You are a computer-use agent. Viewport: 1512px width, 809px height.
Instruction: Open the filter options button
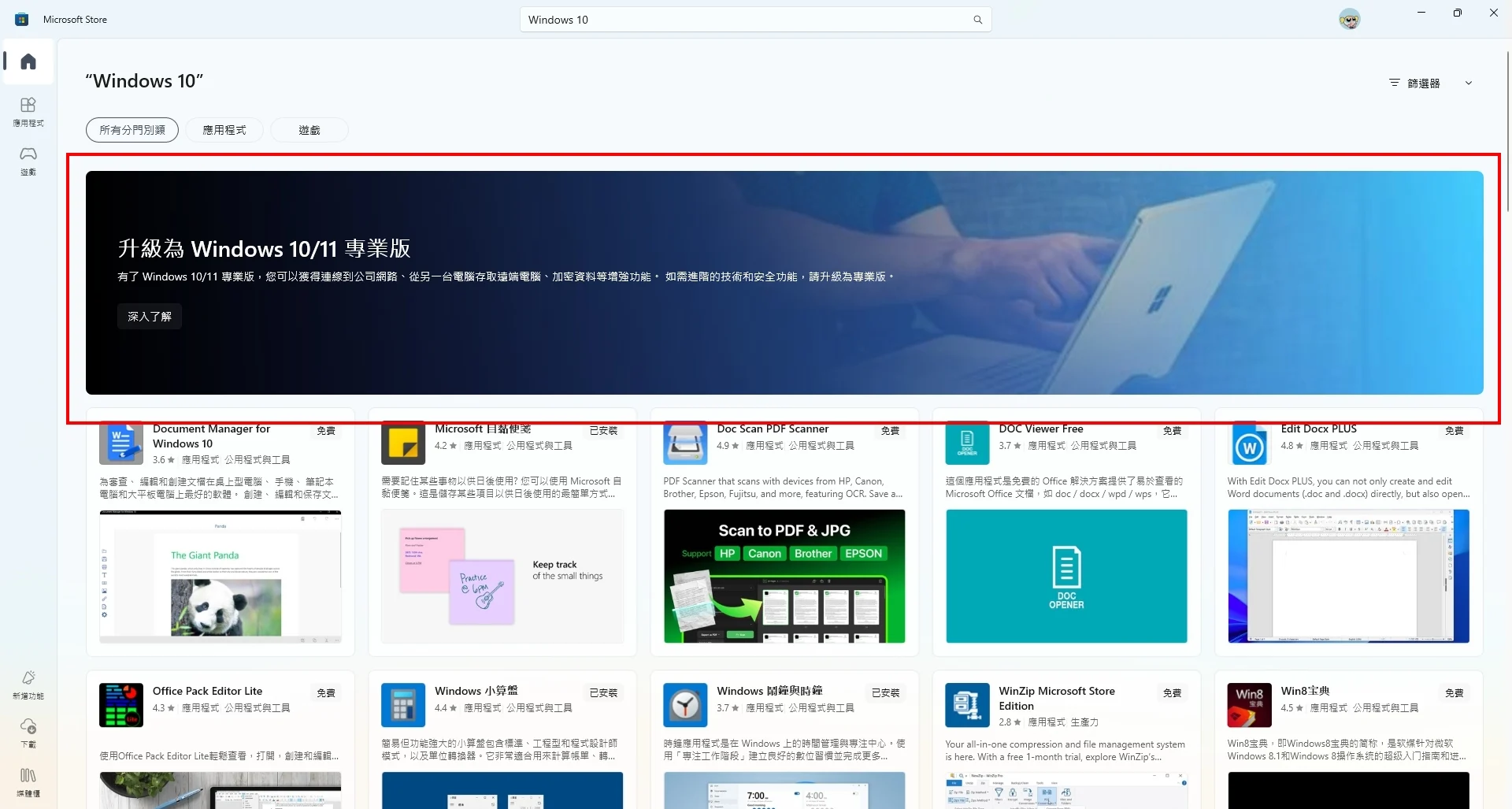(1416, 83)
